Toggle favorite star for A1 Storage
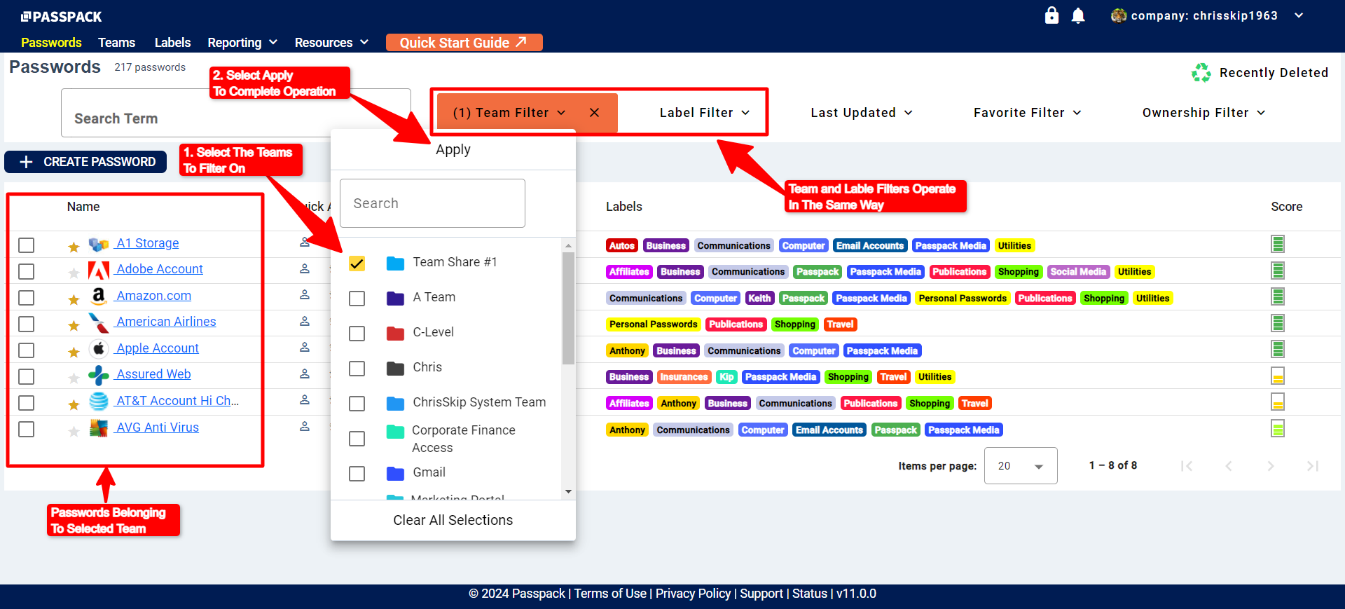This screenshot has height=609, width=1345. [x=73, y=246]
